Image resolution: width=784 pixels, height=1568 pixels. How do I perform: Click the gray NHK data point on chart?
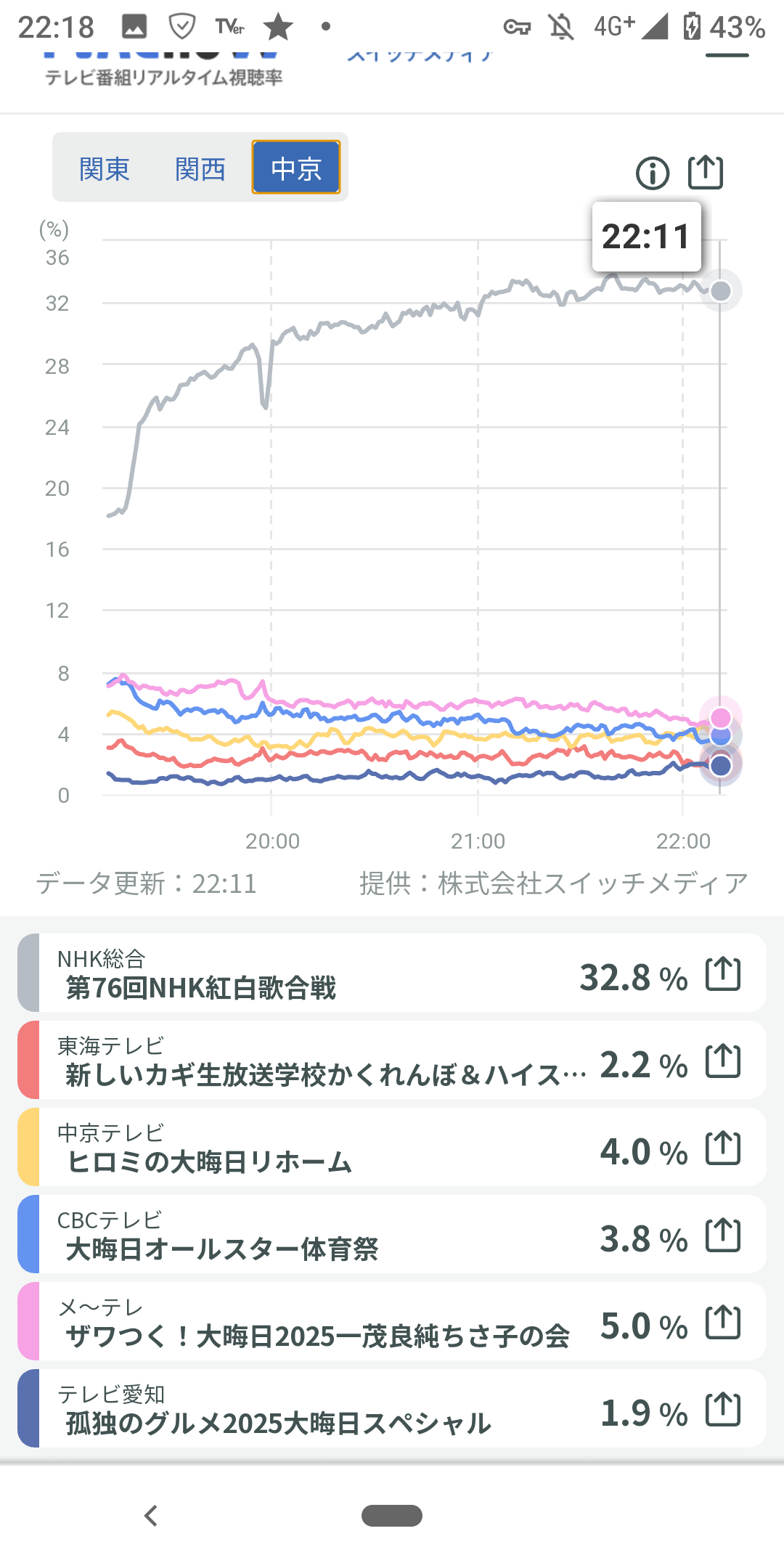click(721, 291)
